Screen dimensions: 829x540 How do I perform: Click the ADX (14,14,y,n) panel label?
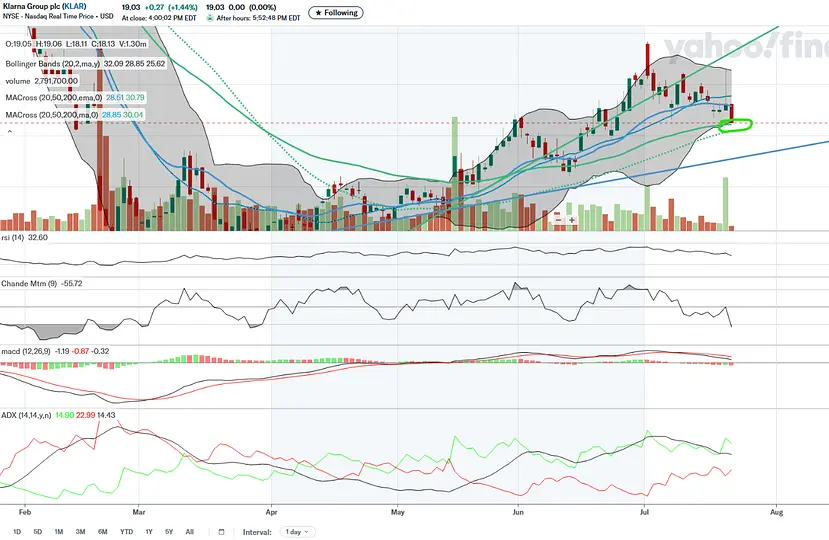pos(26,415)
